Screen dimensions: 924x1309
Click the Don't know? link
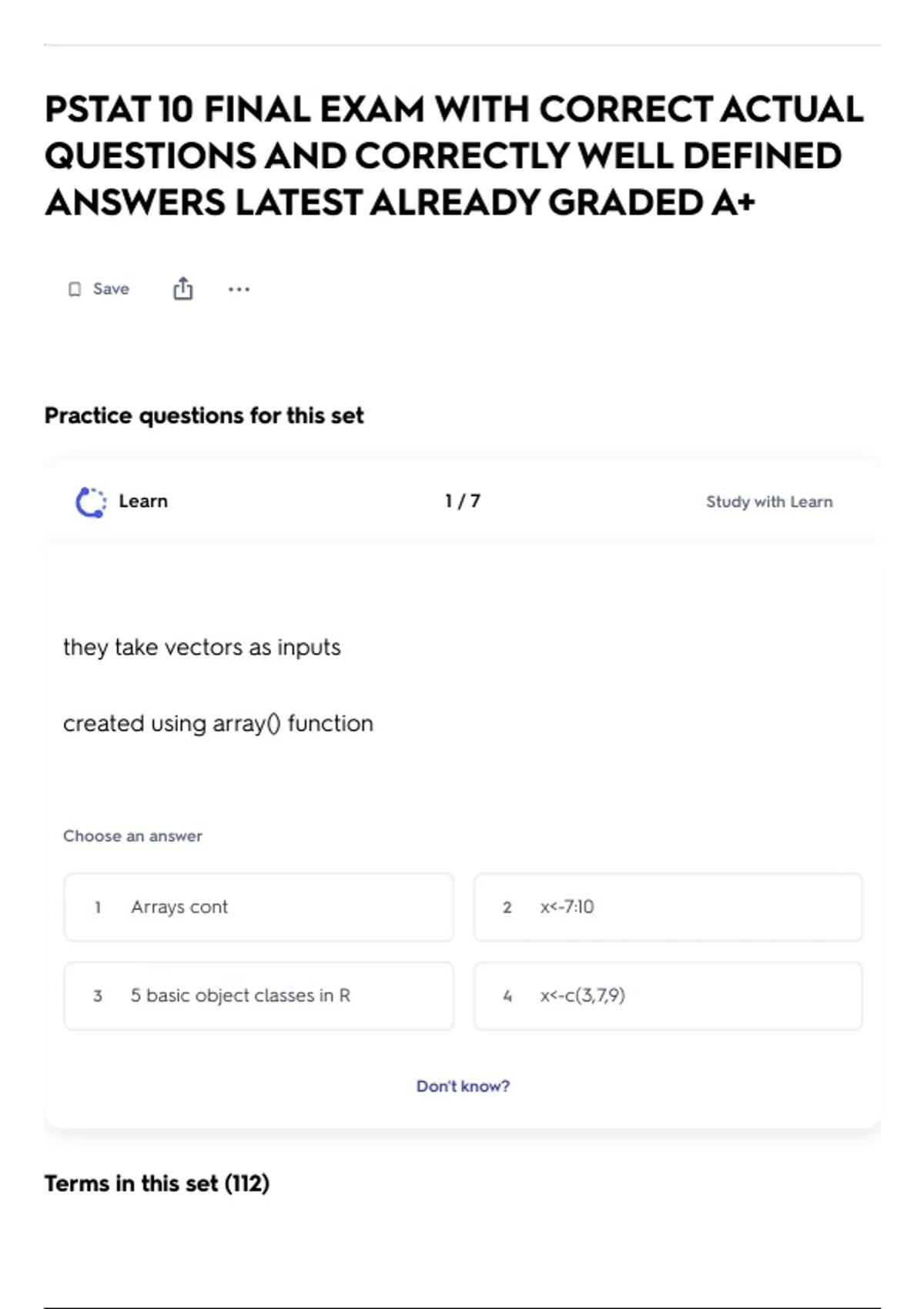[x=463, y=1086]
